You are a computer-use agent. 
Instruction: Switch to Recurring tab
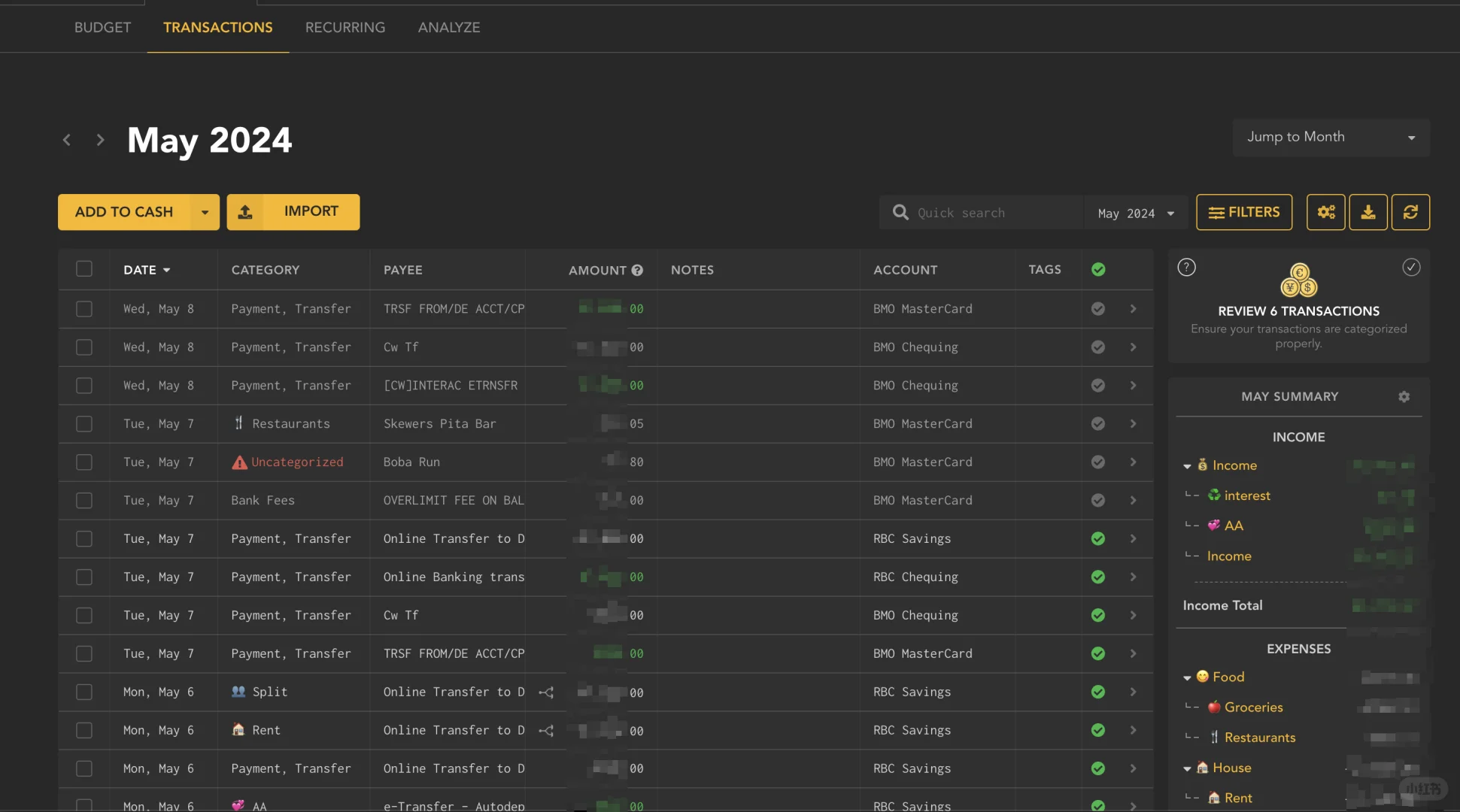pos(345,27)
